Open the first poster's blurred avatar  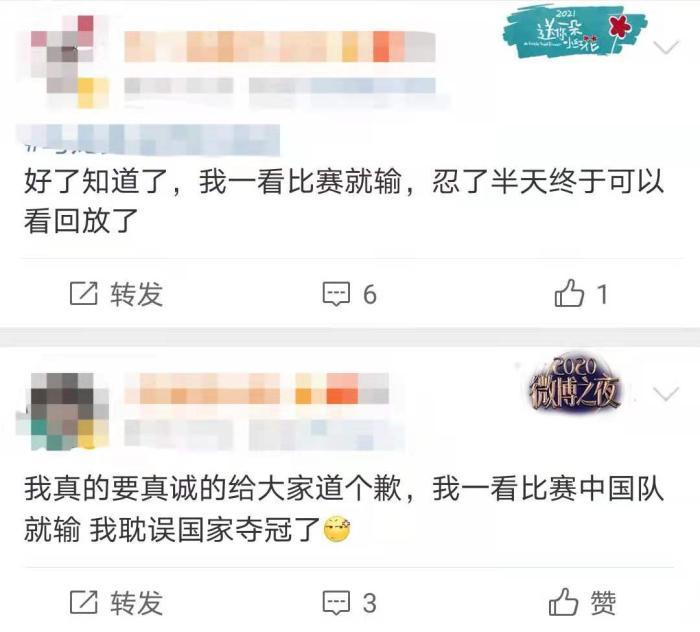(x=70, y=61)
